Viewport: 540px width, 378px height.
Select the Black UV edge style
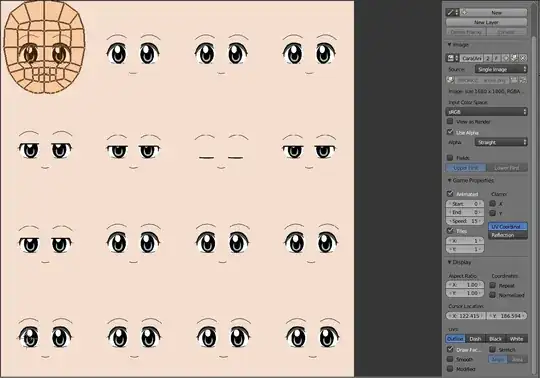click(496, 339)
